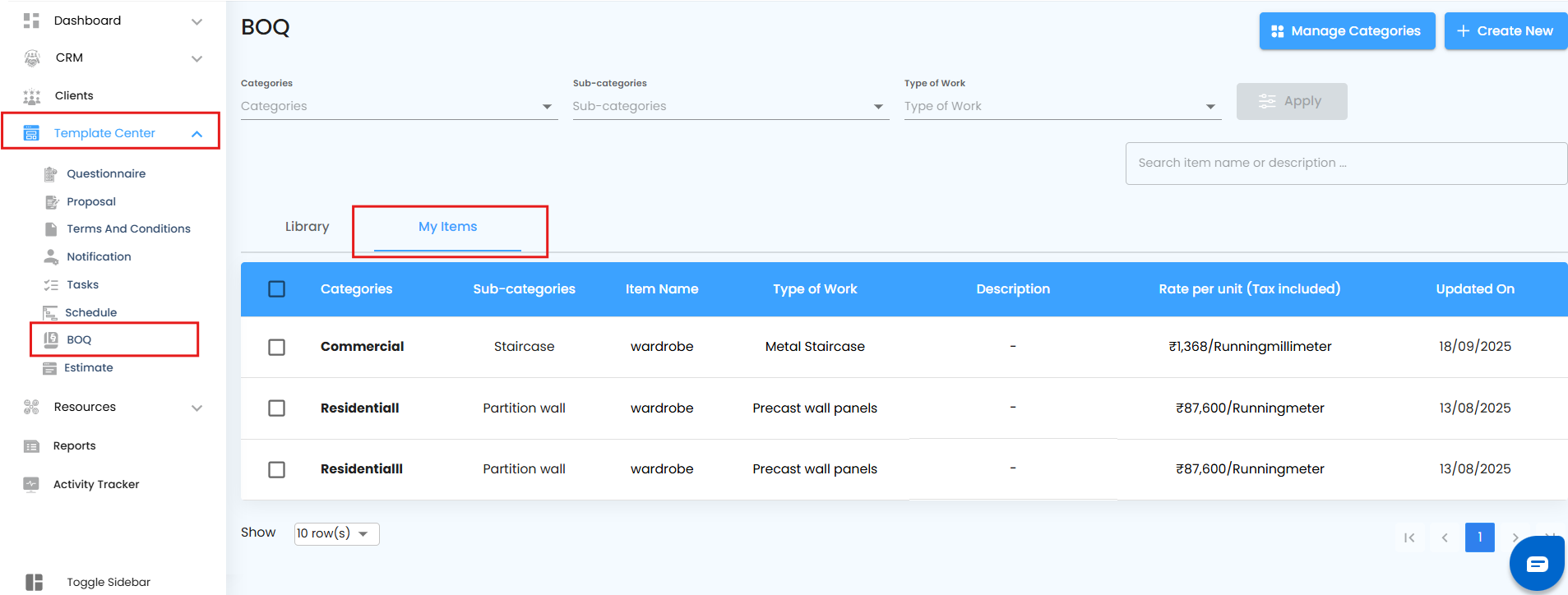Screen dimensions: 1568x595
Task: Switch to the Library tab
Action: 307,227
